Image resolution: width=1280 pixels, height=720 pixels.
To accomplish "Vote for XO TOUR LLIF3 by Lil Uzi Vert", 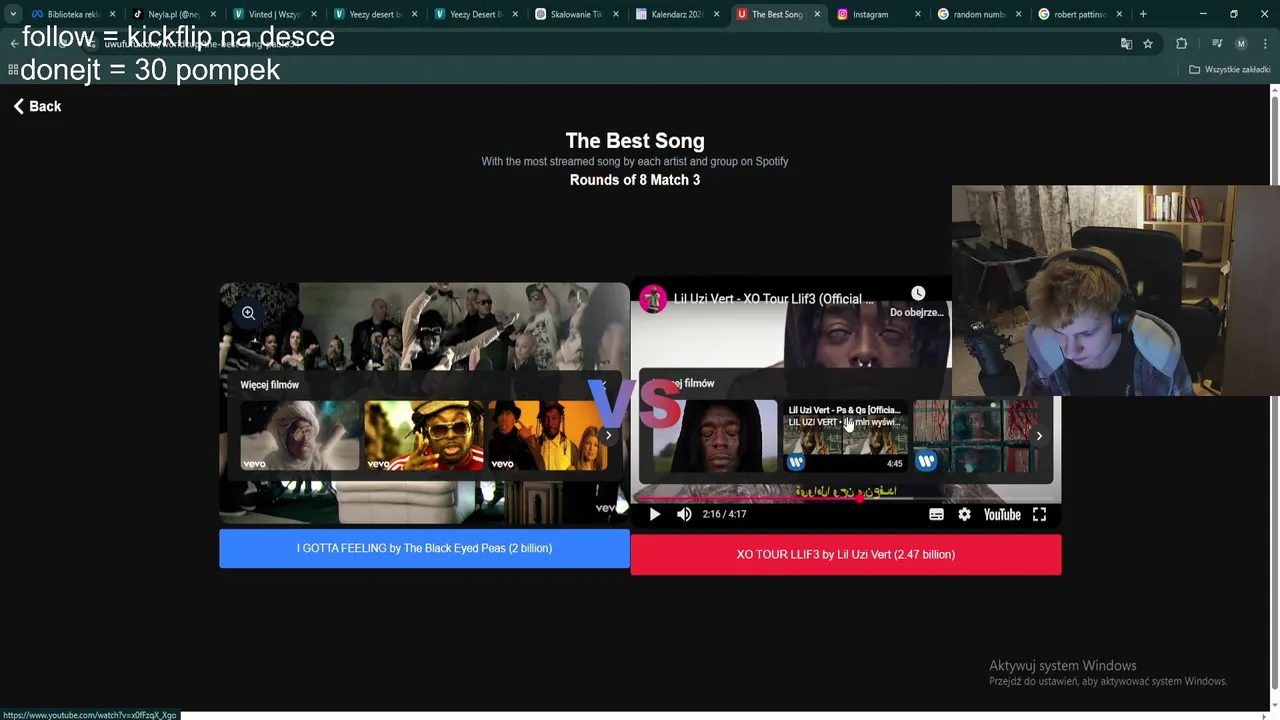I will 846,554.
